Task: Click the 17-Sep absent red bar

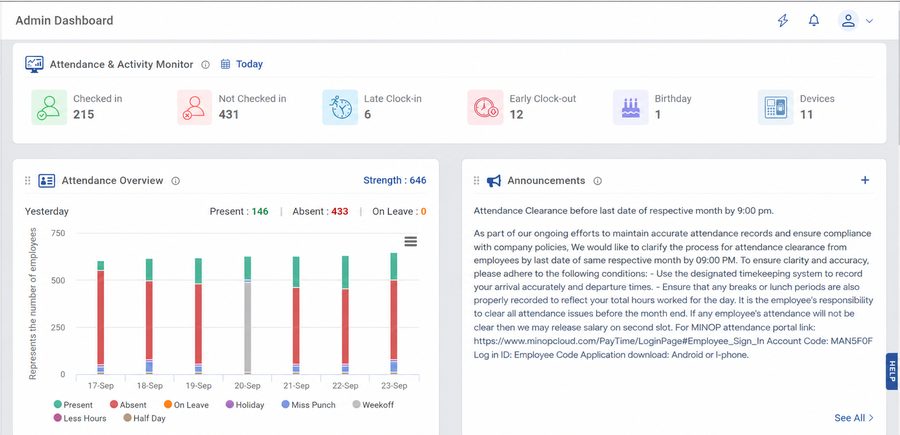Action: pyautogui.click(x=100, y=317)
